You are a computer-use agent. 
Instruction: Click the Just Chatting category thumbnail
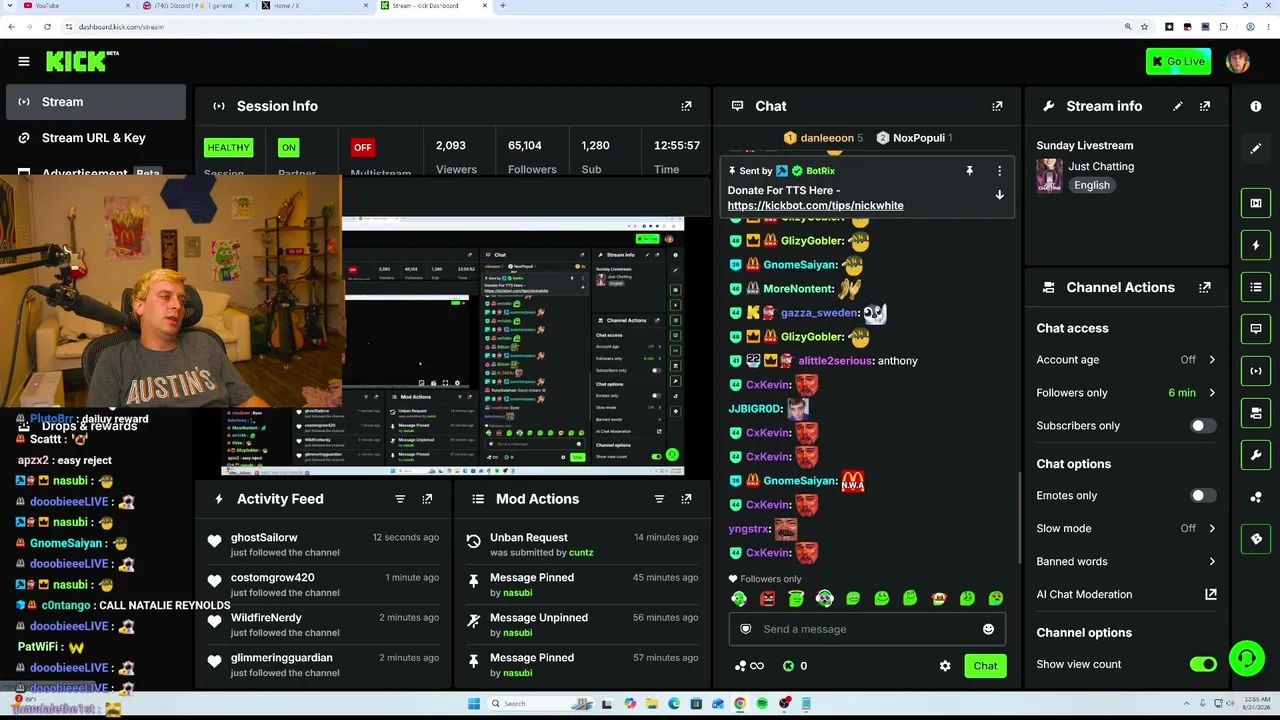click(x=1049, y=175)
